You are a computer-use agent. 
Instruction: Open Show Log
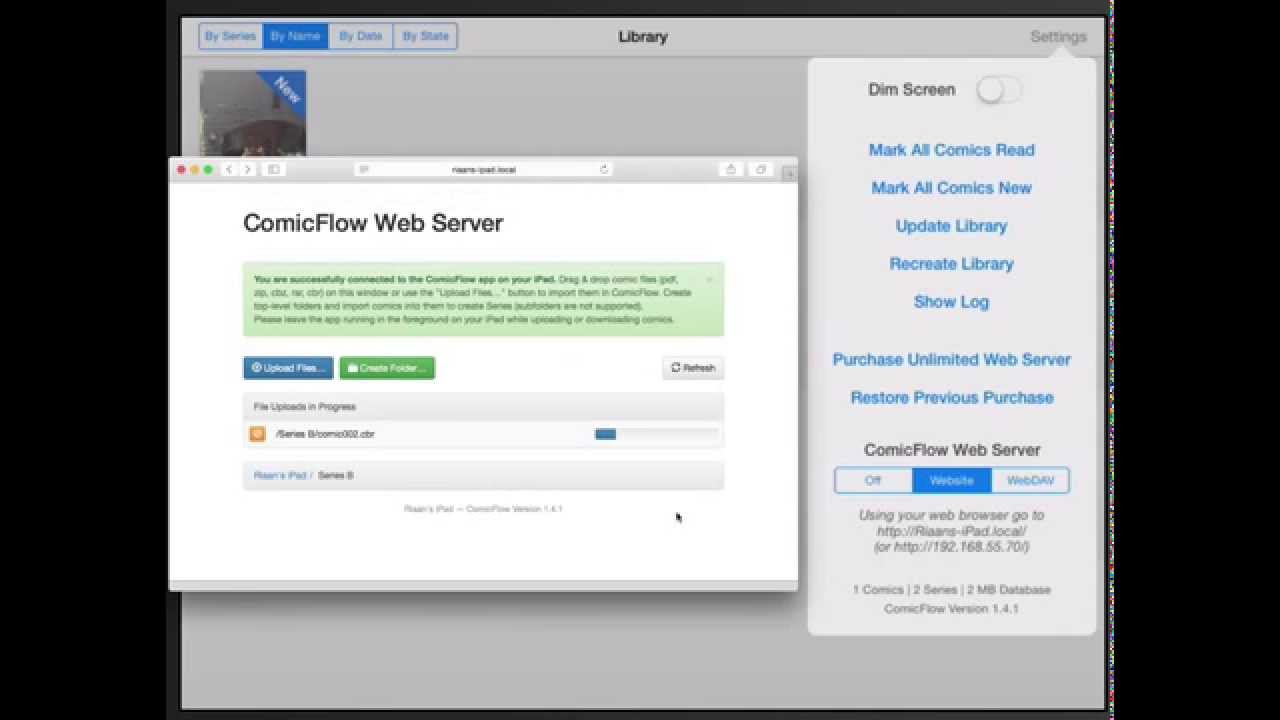coord(952,302)
